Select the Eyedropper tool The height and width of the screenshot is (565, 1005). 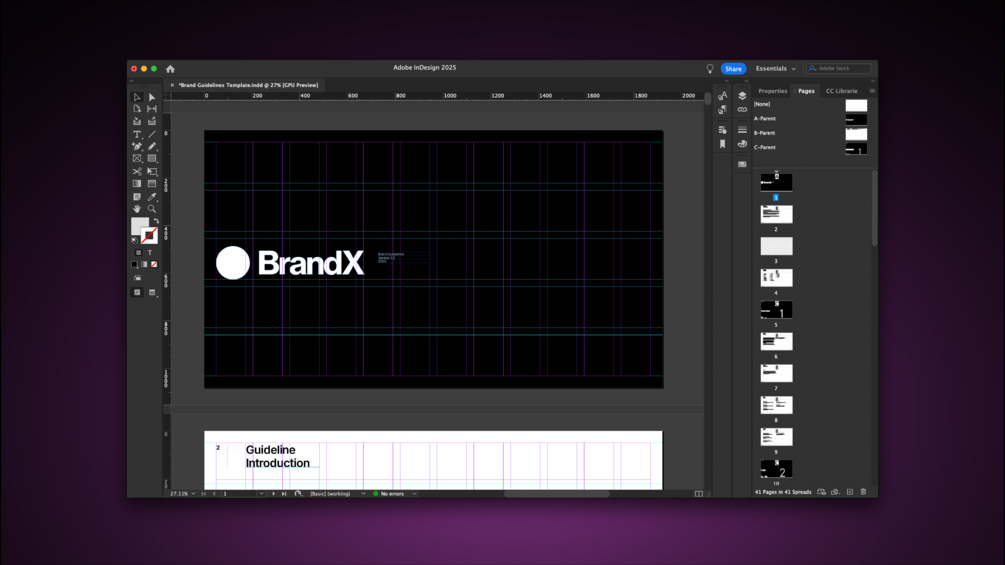click(x=152, y=197)
